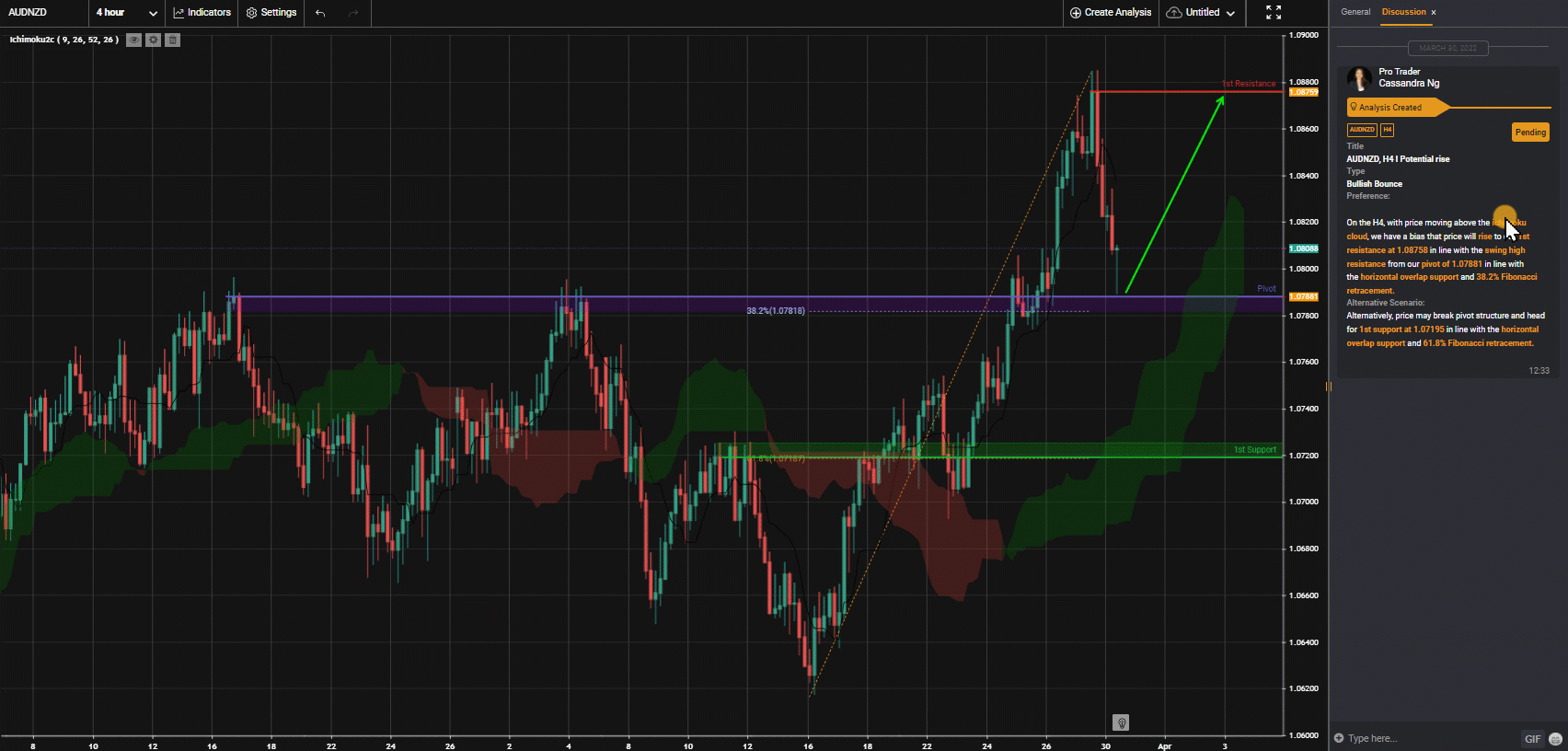Viewport: 1568px width, 751px height.
Task: Click Cassandra Ng's profile avatar
Action: pos(1359,78)
